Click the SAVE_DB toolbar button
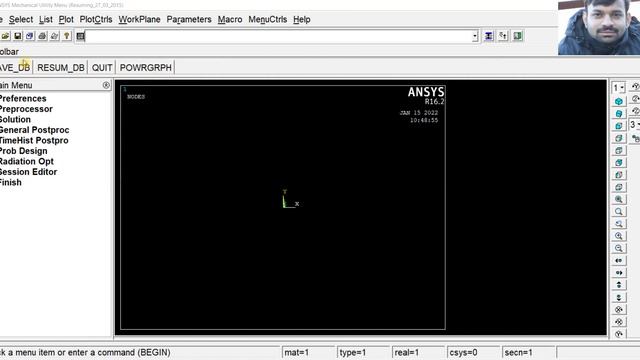640x360 pixels. pos(15,68)
